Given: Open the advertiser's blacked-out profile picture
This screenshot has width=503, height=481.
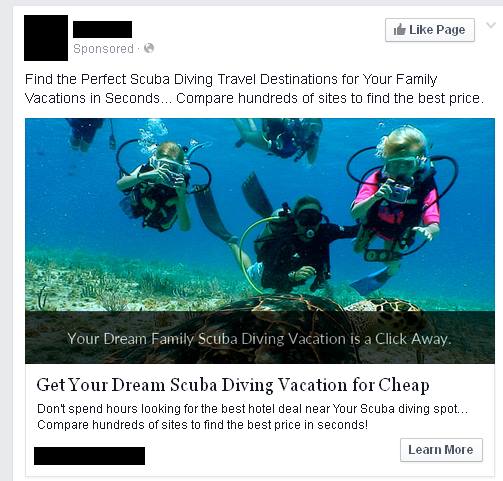Looking at the screenshot, I should pyautogui.click(x=46, y=38).
